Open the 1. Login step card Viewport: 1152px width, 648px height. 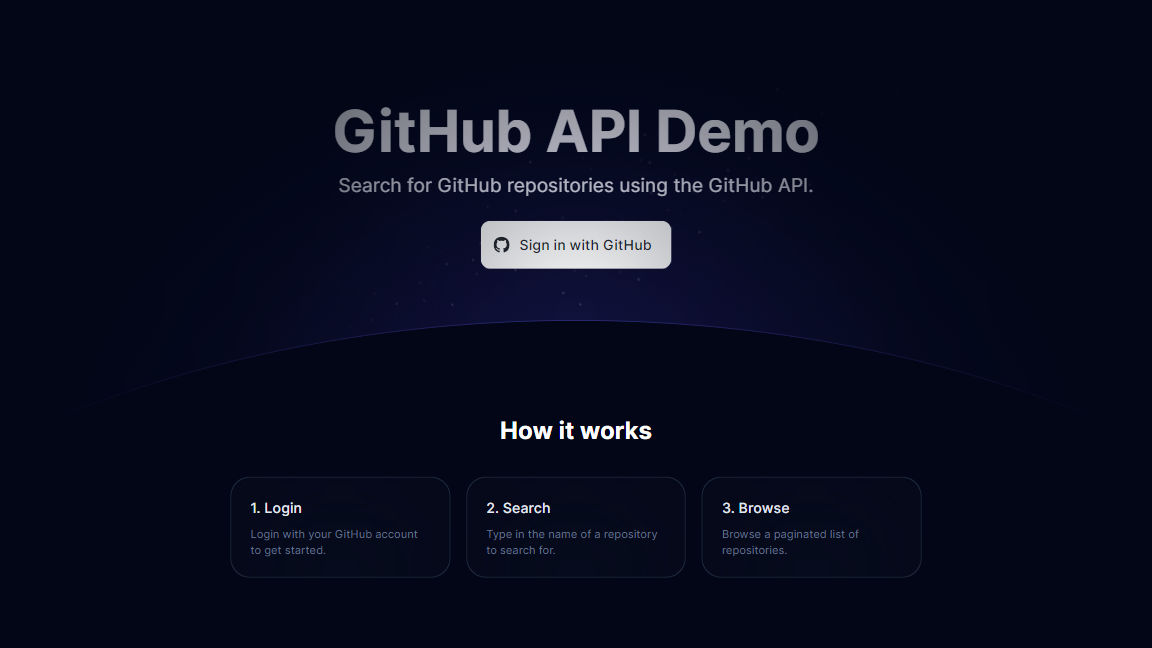tap(340, 527)
